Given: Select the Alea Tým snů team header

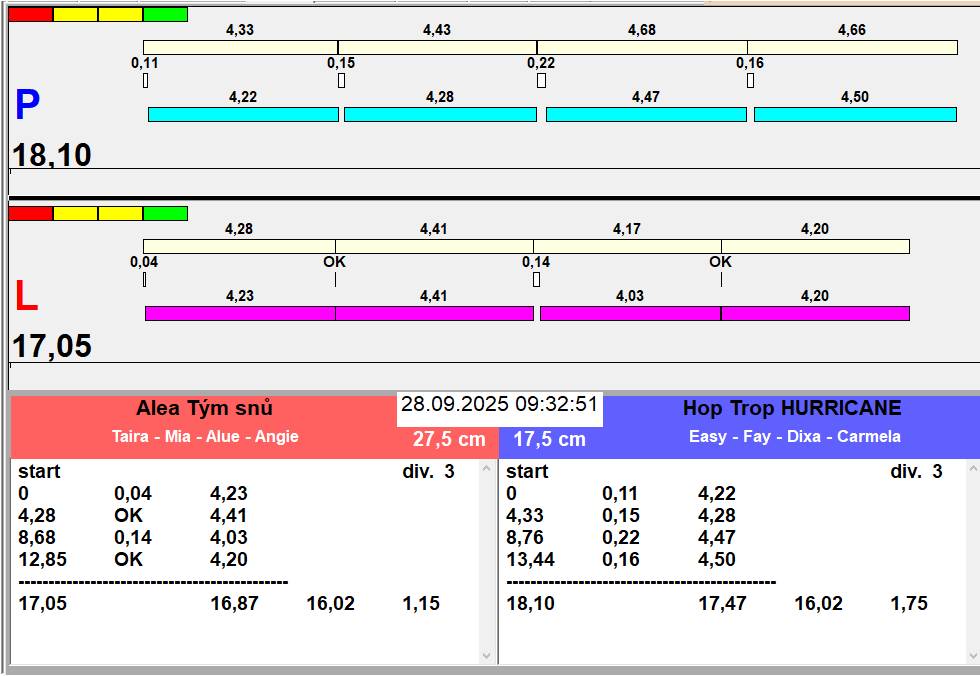Looking at the screenshot, I should [204, 408].
